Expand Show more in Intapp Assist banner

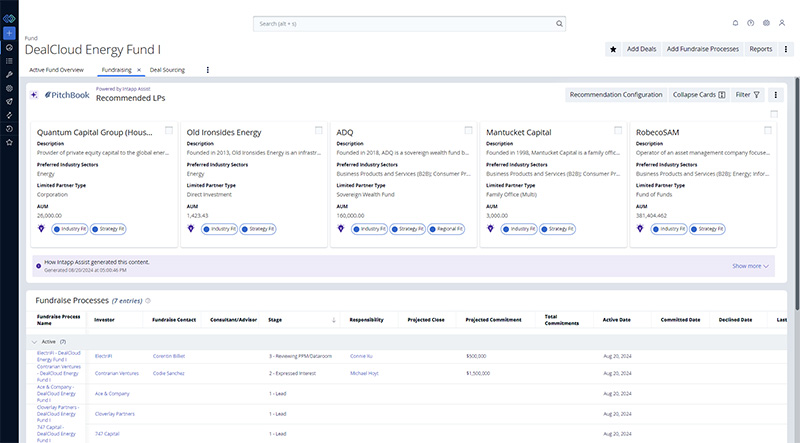[750, 266]
